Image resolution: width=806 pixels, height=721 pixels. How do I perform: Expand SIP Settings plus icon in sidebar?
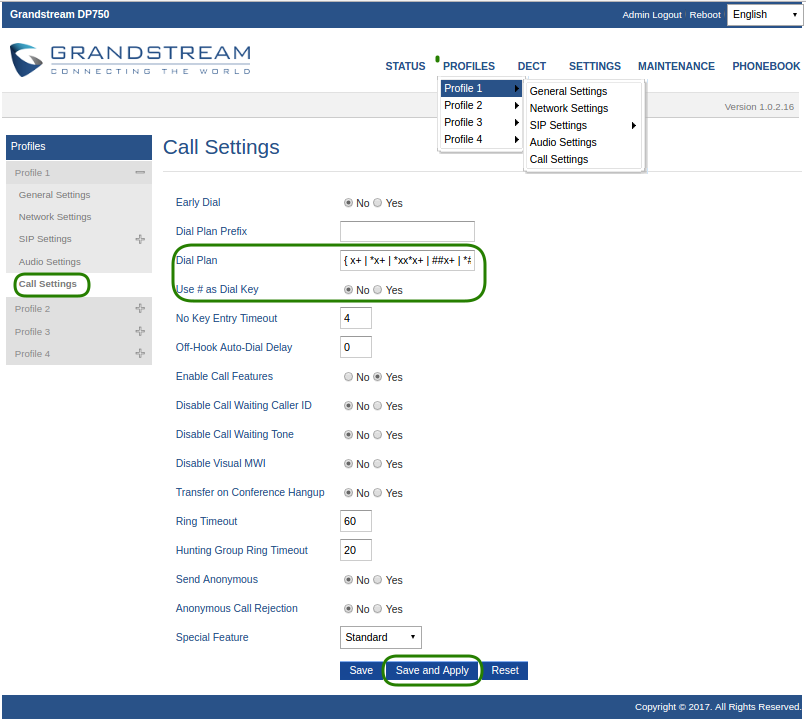(140, 239)
